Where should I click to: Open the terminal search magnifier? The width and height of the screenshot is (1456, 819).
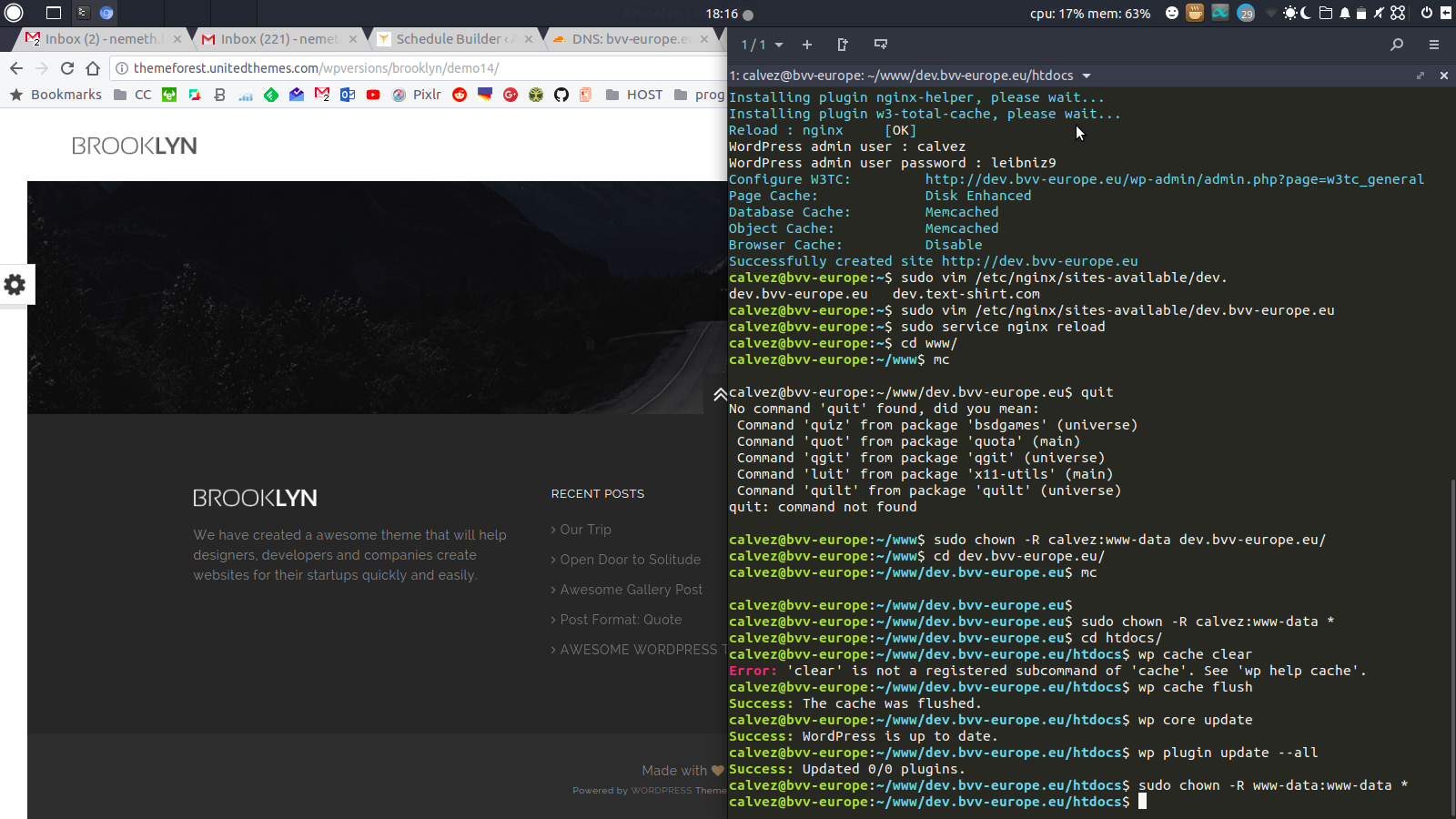pos(1397,45)
